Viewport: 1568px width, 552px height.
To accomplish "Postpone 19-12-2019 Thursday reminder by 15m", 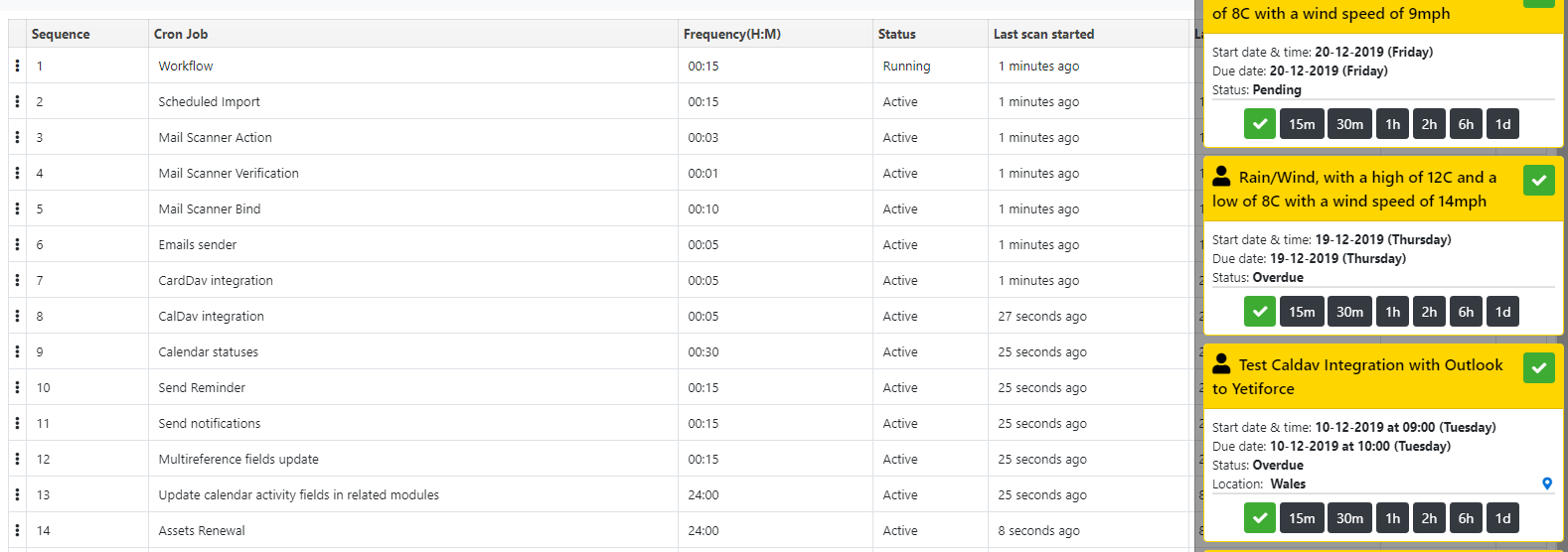I will pos(1302,312).
